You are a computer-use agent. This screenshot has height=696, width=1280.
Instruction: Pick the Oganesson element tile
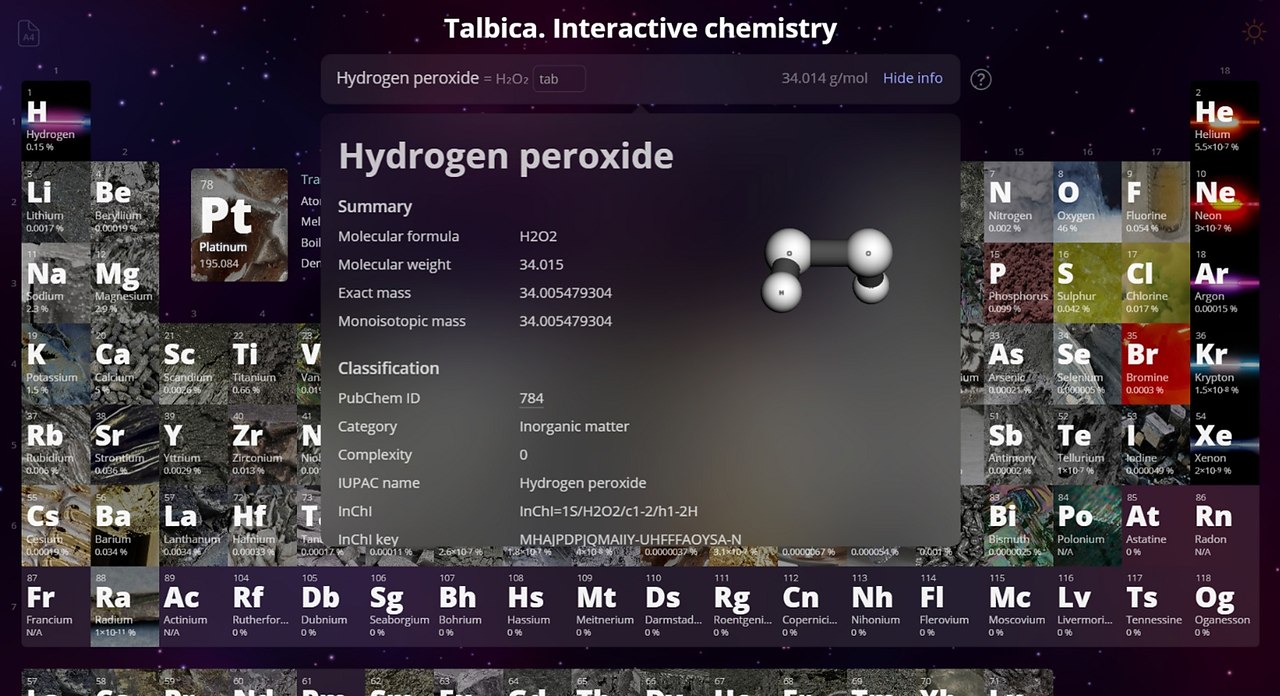1225,606
